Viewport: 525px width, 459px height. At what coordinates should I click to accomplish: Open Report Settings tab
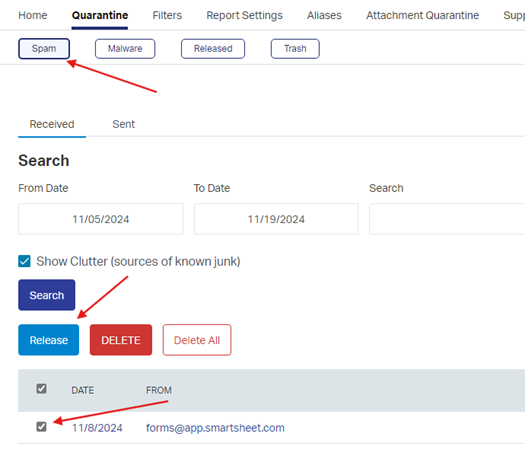pos(244,15)
